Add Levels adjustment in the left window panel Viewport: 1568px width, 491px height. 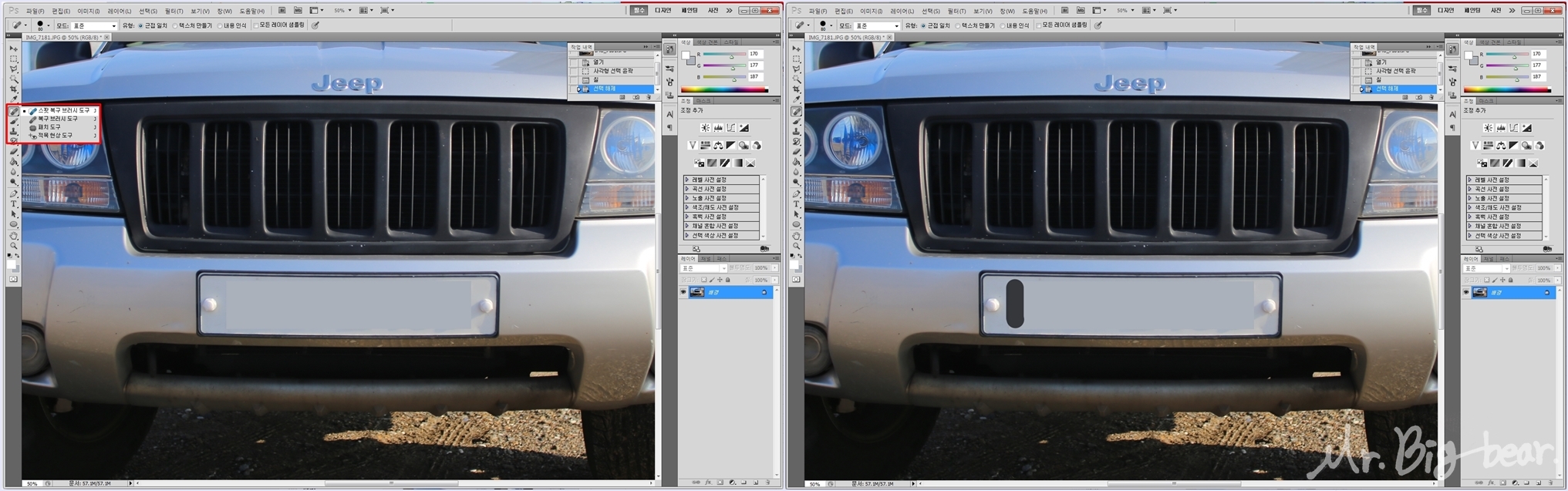[718, 127]
